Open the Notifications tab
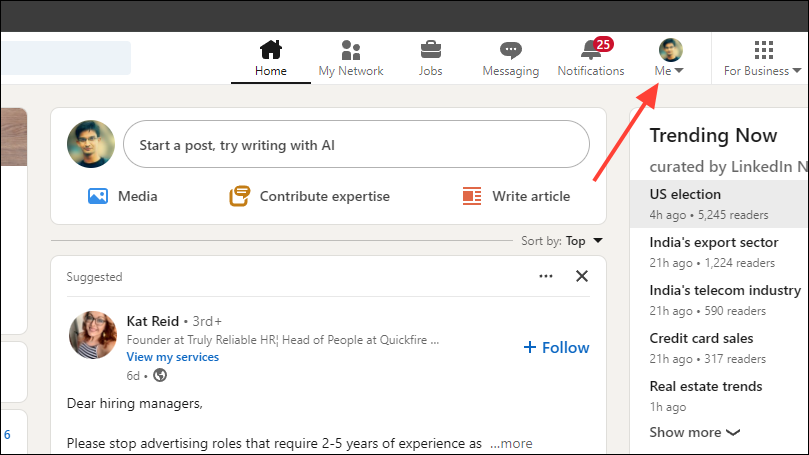The width and height of the screenshot is (809, 455). [591, 58]
